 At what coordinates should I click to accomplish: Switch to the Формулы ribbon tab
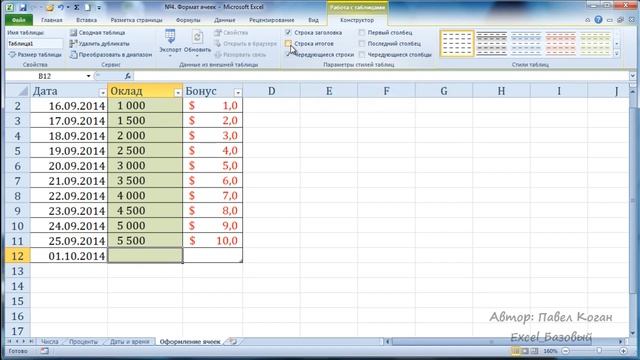click(188, 20)
